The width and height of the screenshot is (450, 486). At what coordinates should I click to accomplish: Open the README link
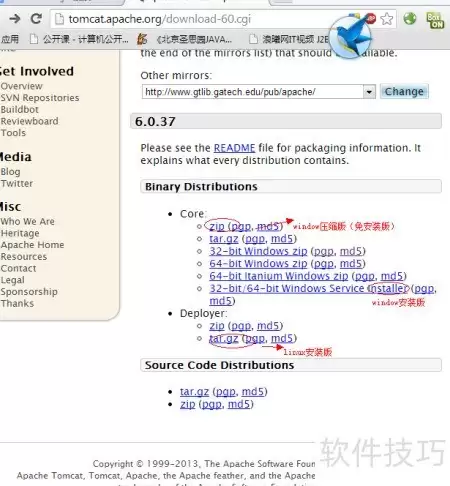(234, 148)
